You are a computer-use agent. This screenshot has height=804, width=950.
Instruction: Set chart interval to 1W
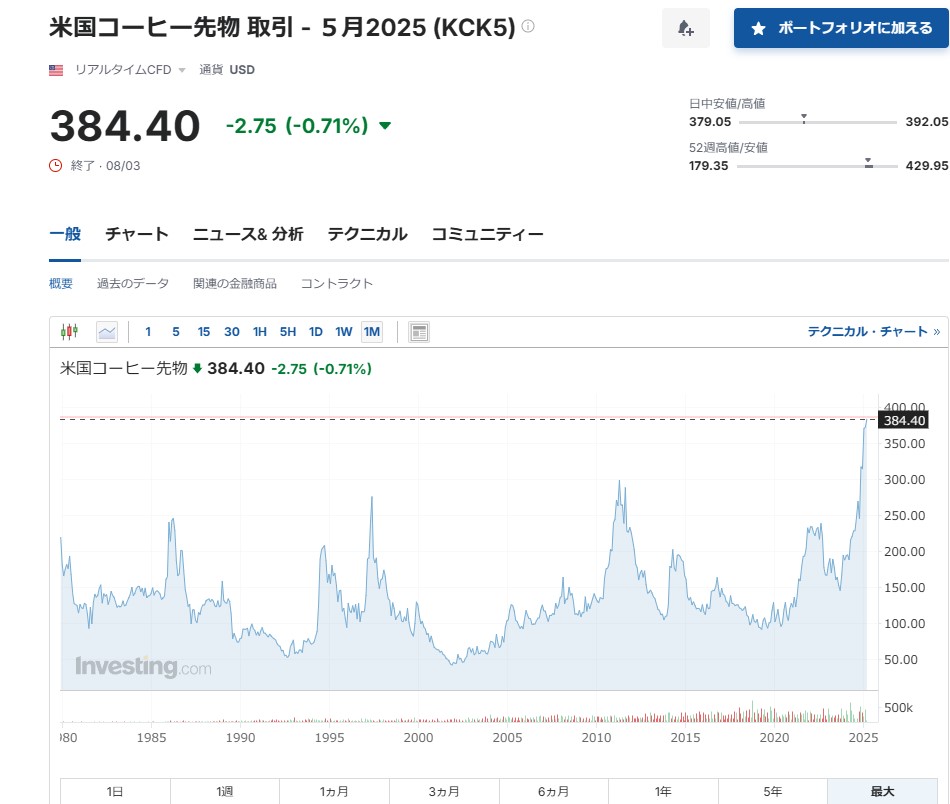pos(344,331)
